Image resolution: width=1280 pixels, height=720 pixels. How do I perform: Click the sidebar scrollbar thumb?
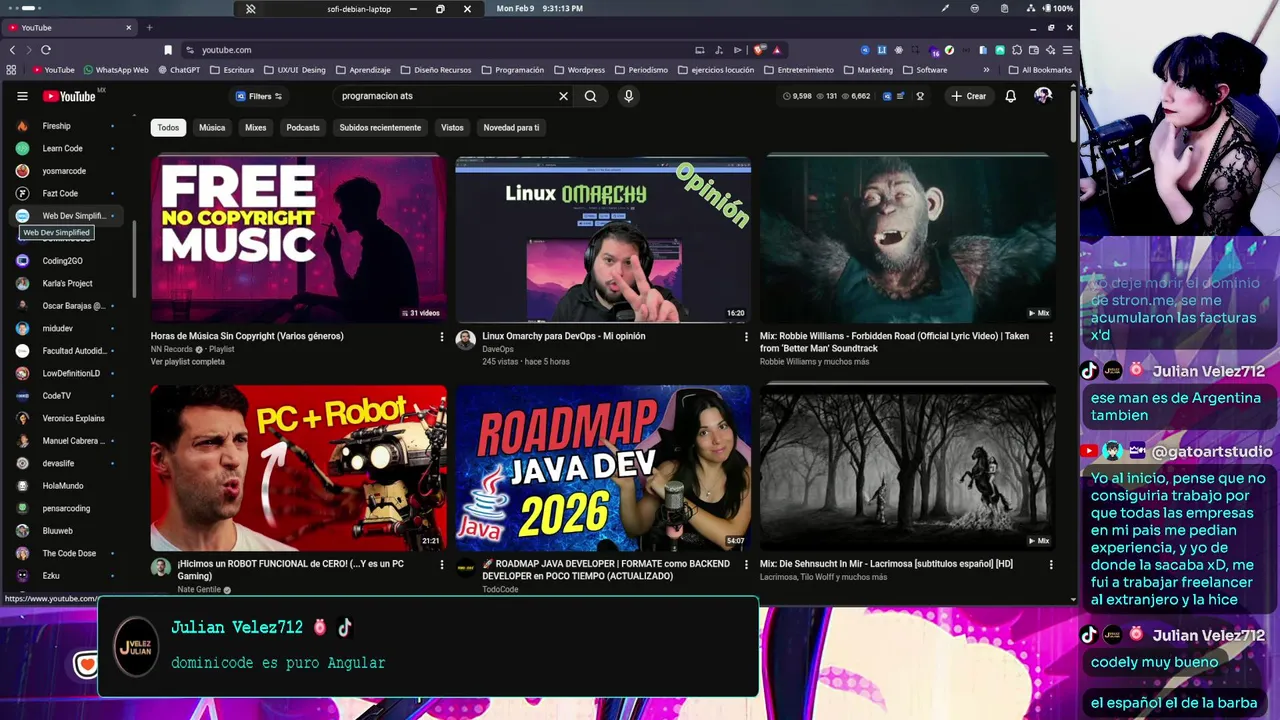[134, 258]
